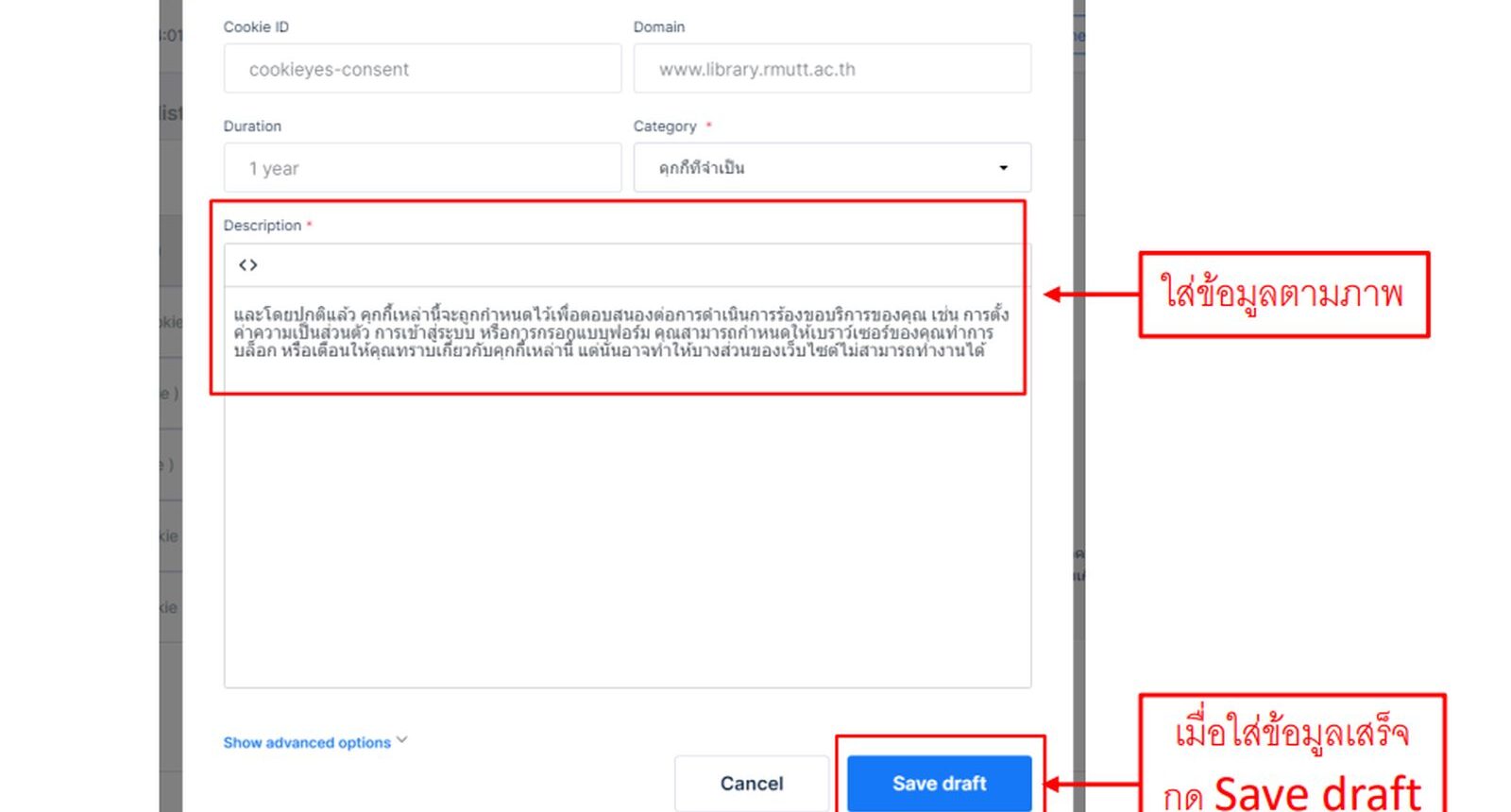Click the Cookie ID label
Screen dimensions: 1511x812
256,27
